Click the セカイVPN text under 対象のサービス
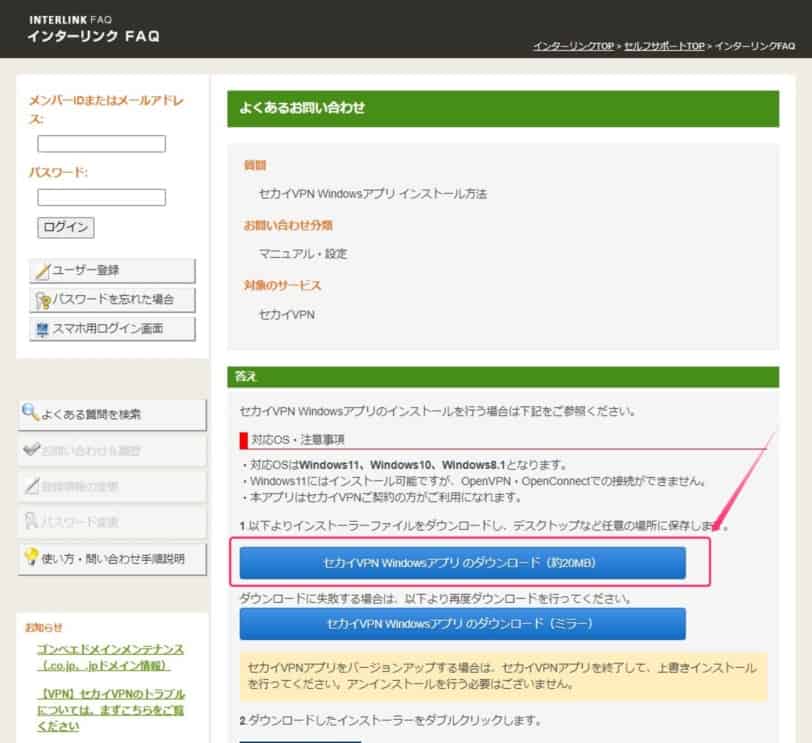This screenshot has width=812, height=743. [287, 315]
